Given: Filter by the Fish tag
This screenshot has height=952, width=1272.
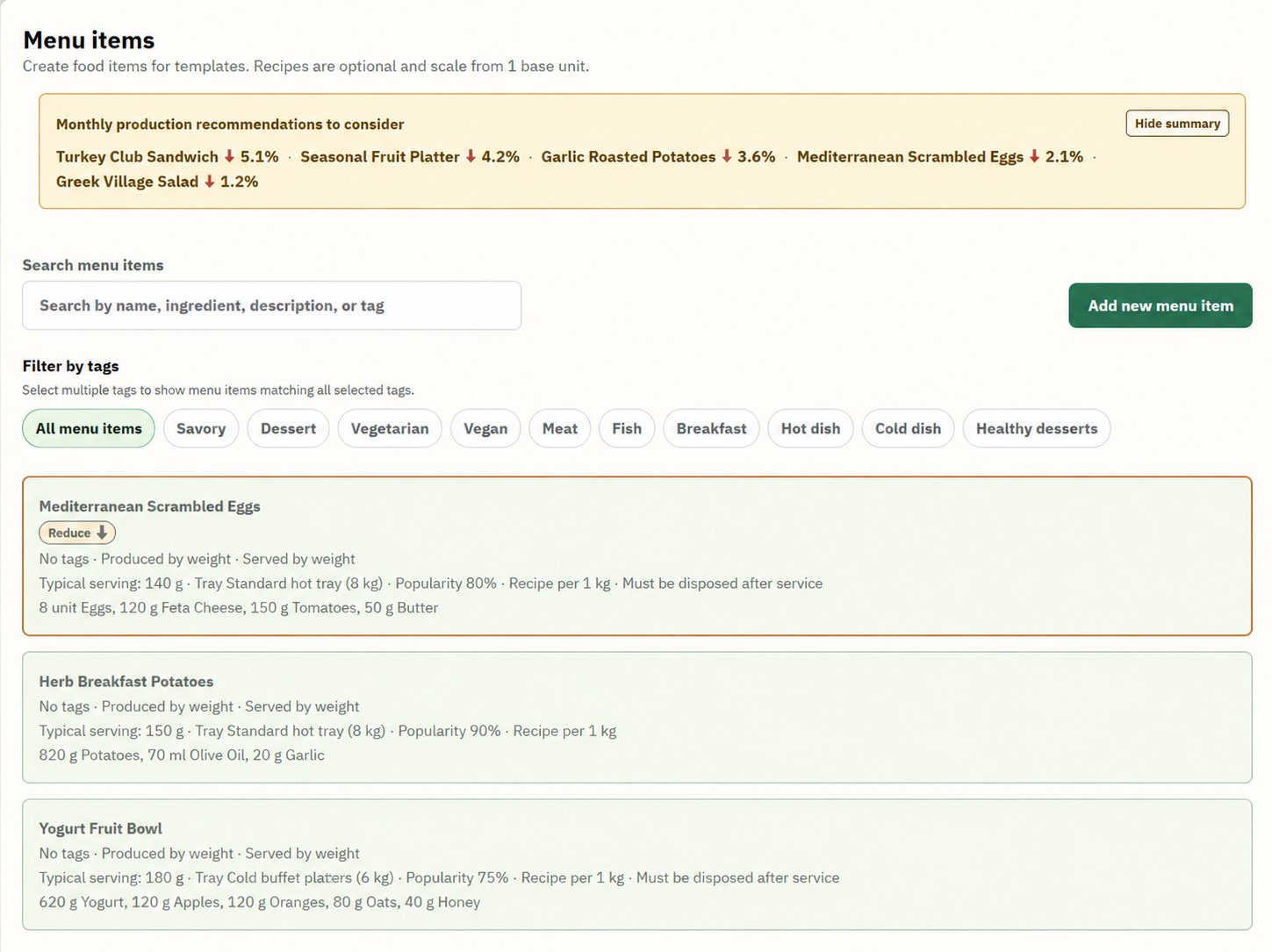Looking at the screenshot, I should [x=627, y=428].
